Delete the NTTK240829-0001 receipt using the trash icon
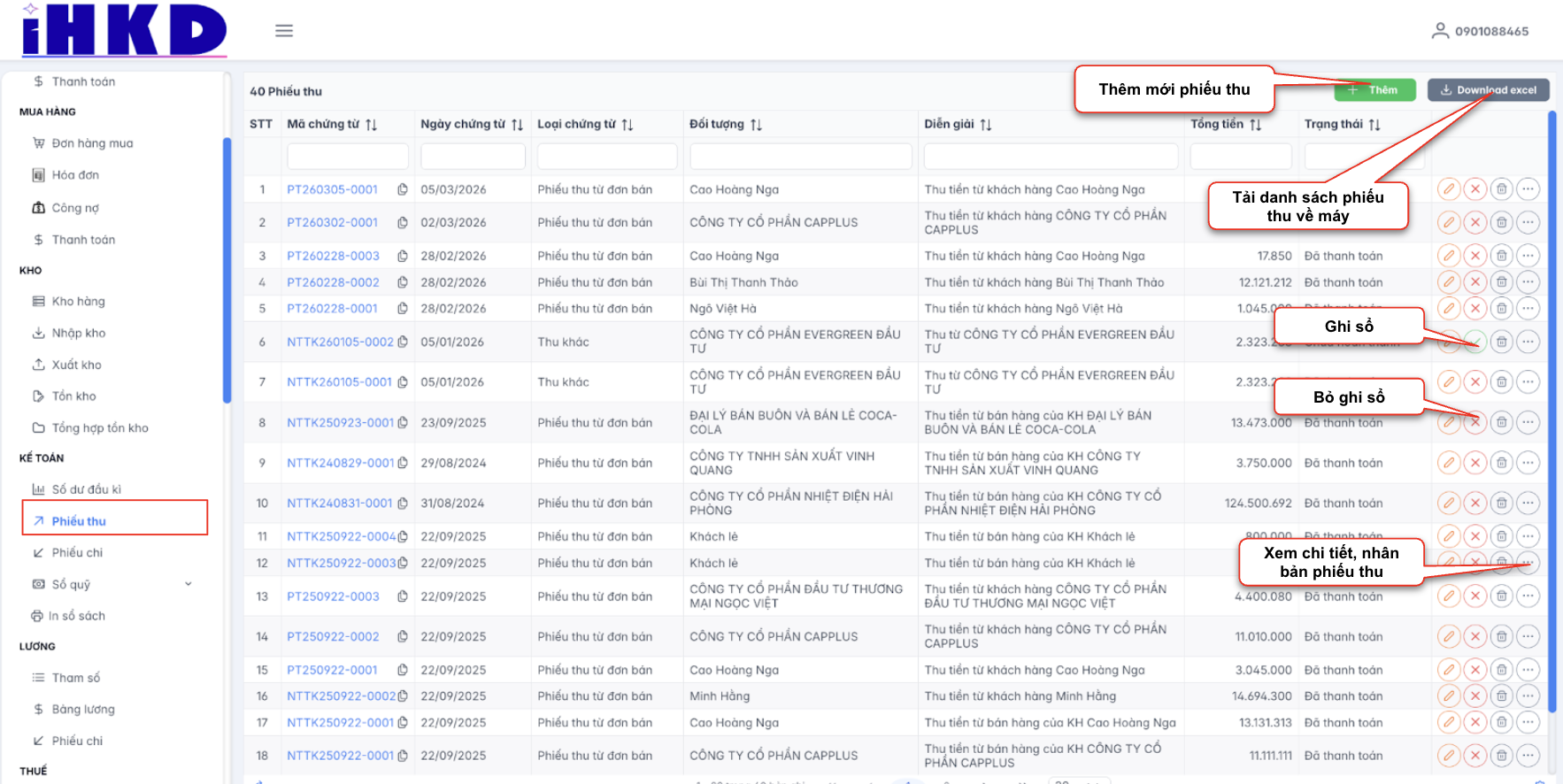 tap(1501, 463)
